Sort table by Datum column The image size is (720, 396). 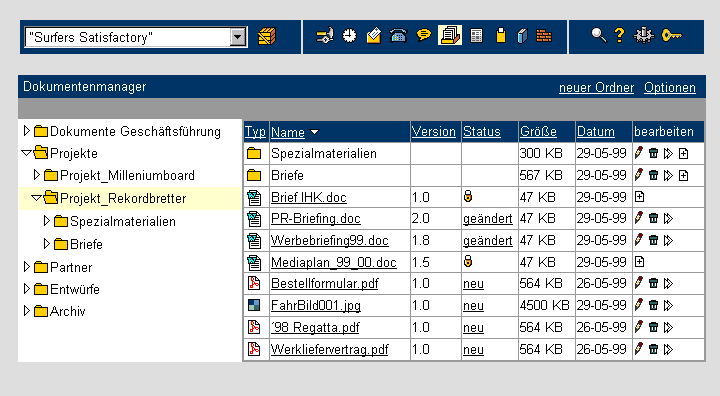[596, 131]
